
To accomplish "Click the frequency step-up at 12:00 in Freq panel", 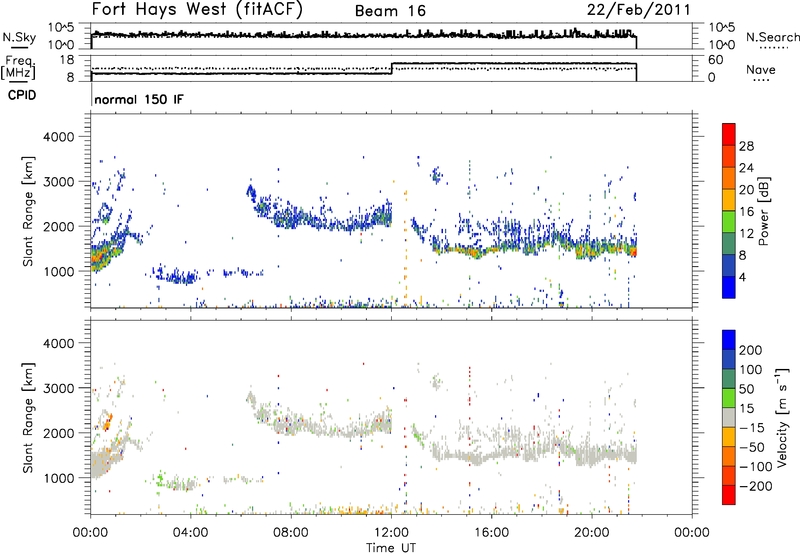I will tap(391, 69).
